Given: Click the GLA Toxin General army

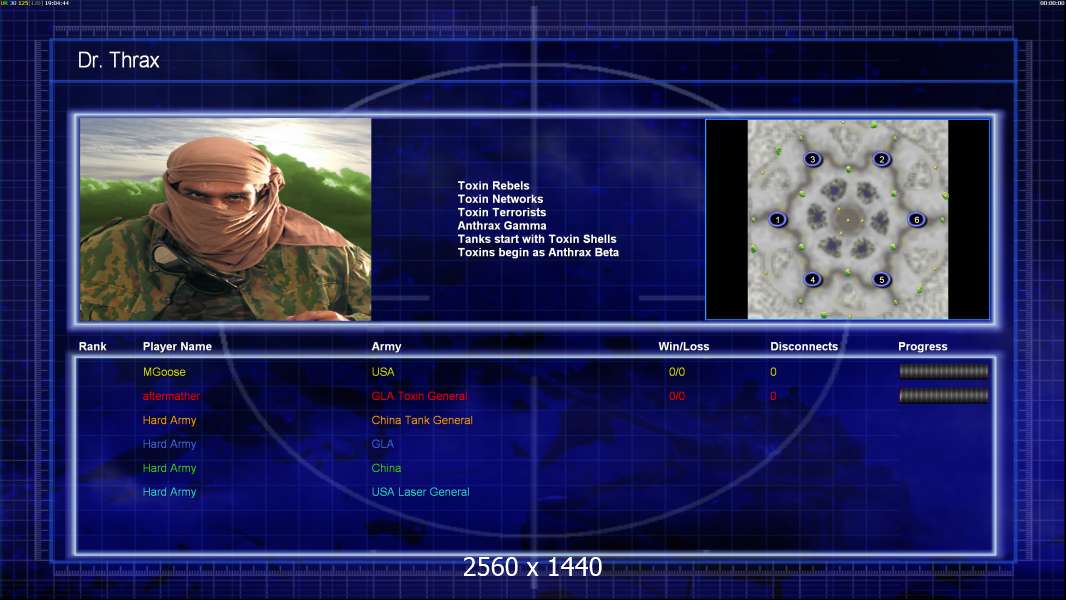Looking at the screenshot, I should click(x=419, y=395).
